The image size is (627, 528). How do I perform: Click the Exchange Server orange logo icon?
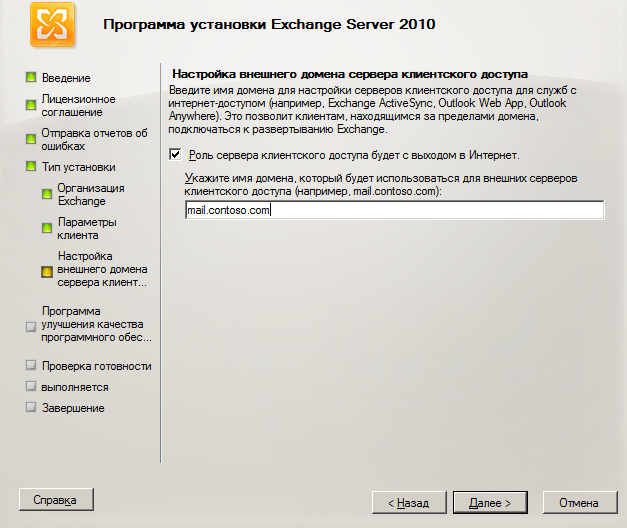[52, 25]
